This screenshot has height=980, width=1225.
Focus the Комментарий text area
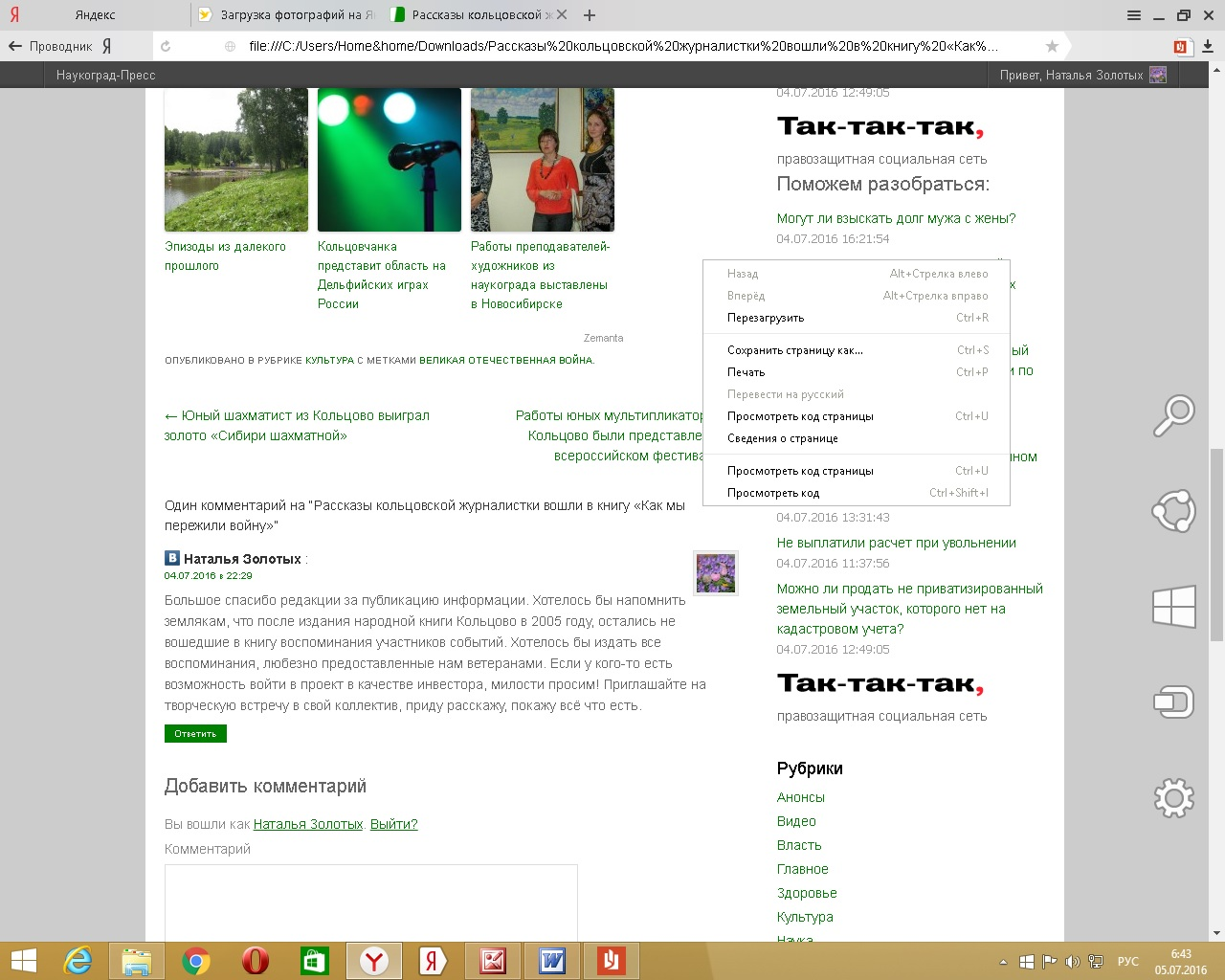[x=371, y=902]
